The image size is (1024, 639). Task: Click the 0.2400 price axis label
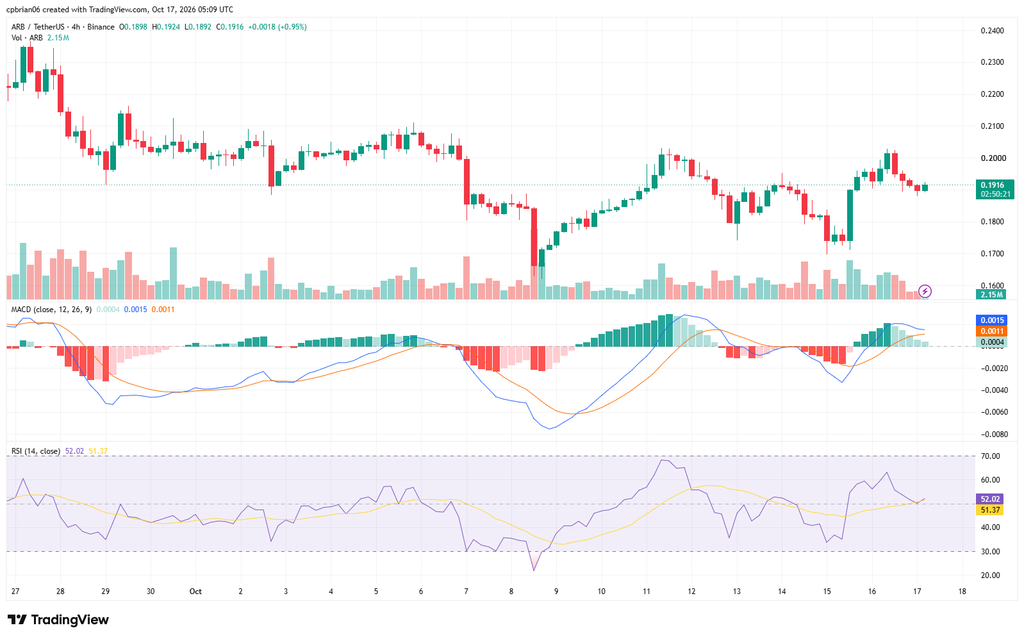[993, 31]
